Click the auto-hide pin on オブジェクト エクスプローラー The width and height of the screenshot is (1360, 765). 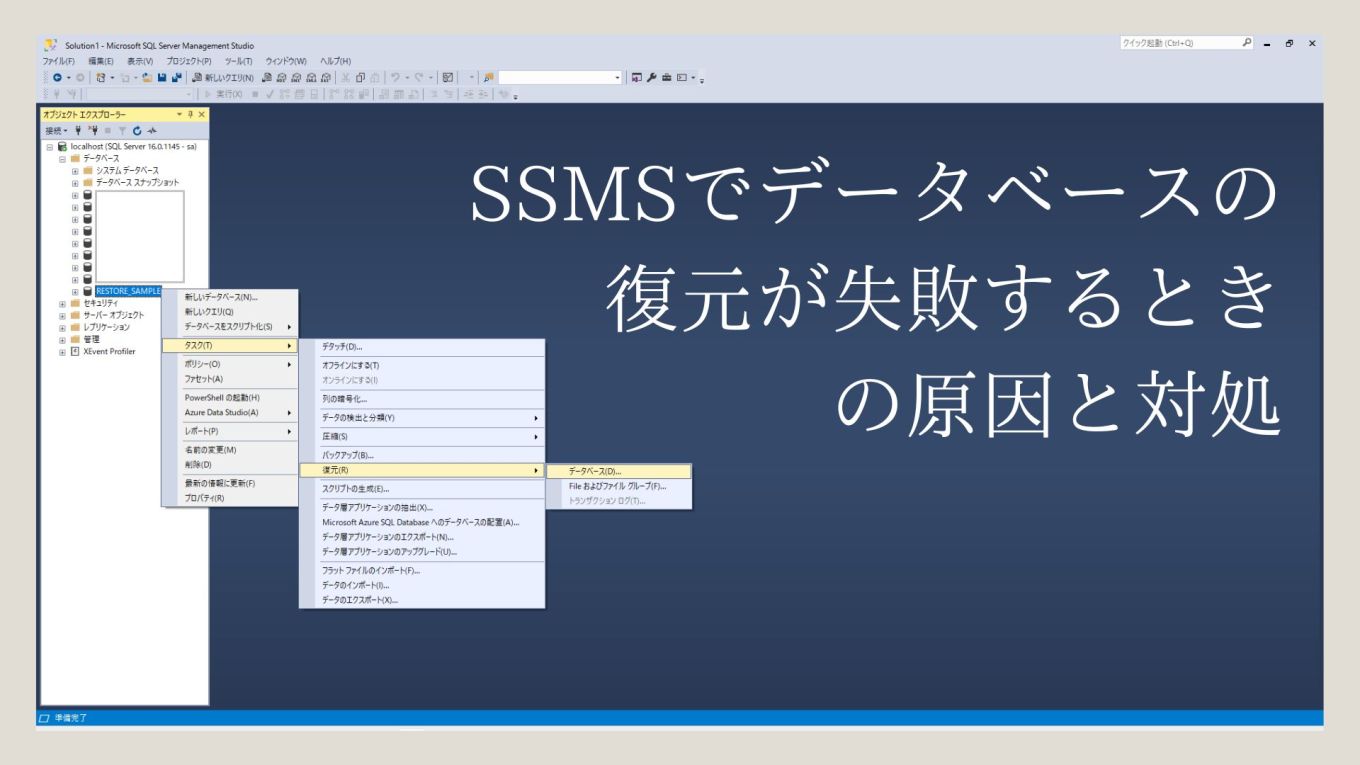(190, 114)
